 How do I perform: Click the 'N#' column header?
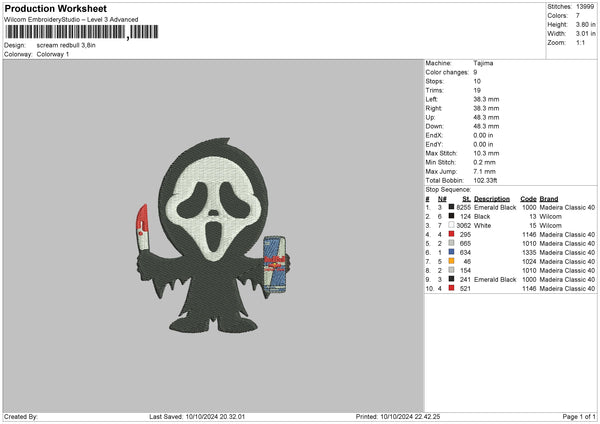(x=442, y=199)
